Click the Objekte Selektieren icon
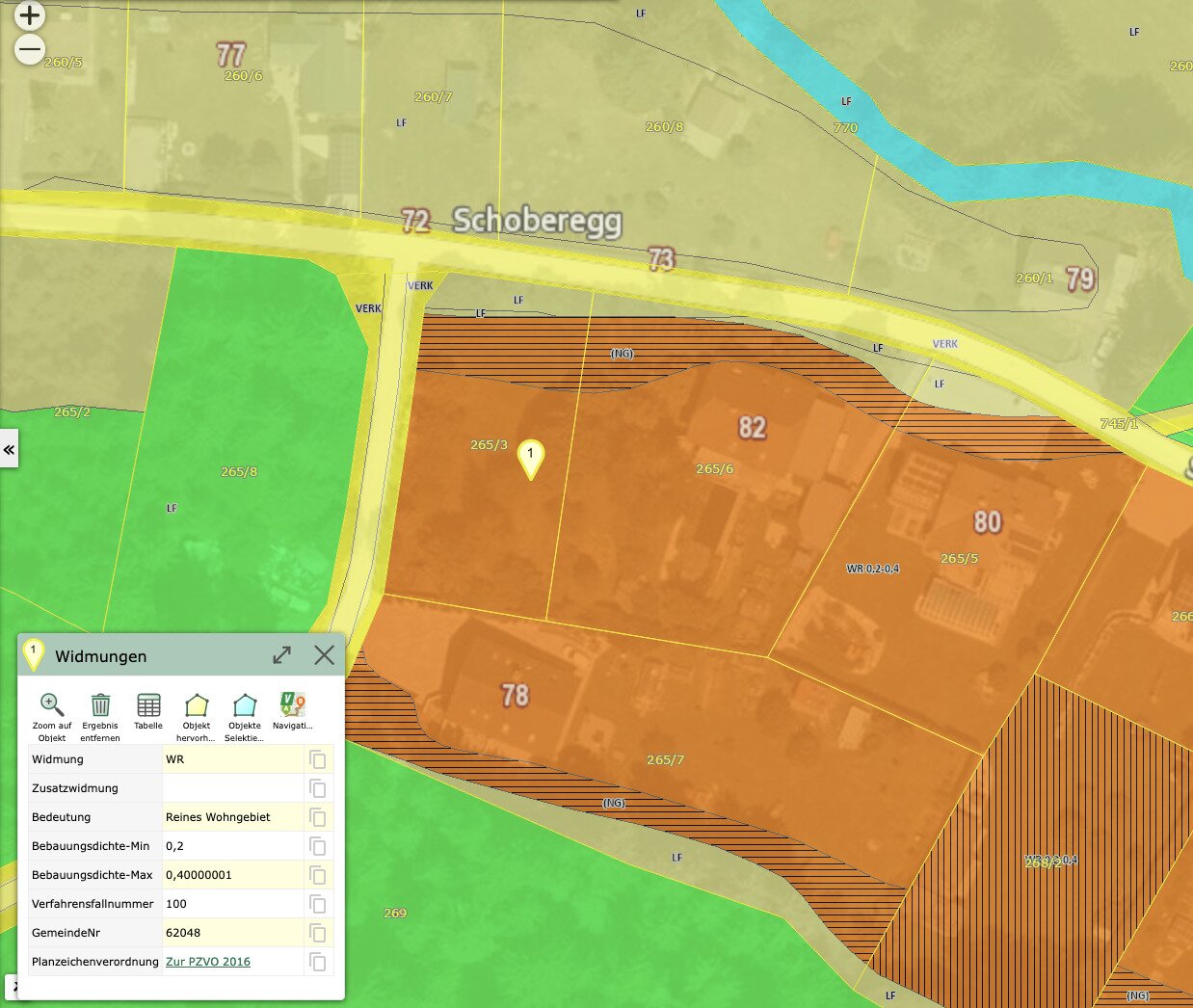Viewport: 1193px width, 1008px height. coord(245,705)
